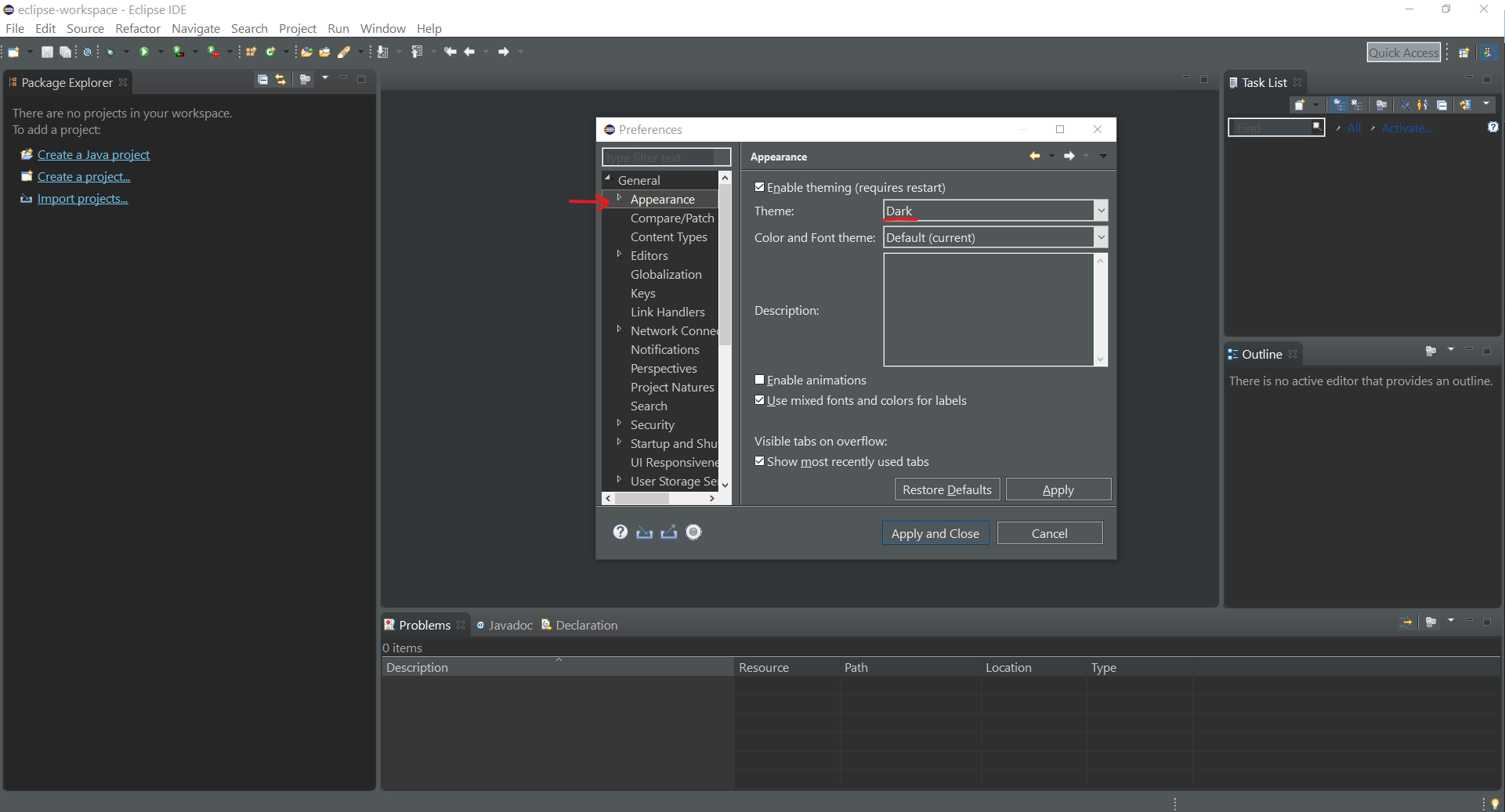Expand the Editors tree item

[619, 255]
